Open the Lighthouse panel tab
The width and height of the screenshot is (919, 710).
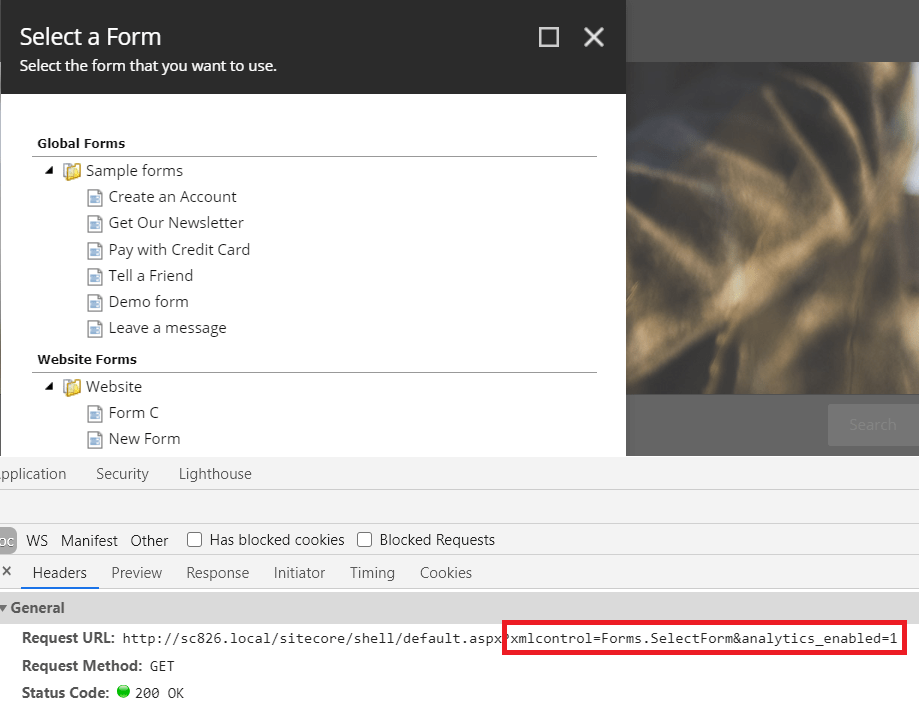[x=215, y=474]
